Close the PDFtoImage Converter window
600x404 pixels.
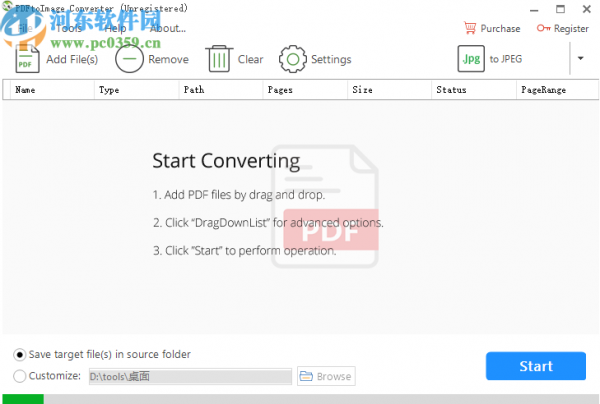click(587, 9)
